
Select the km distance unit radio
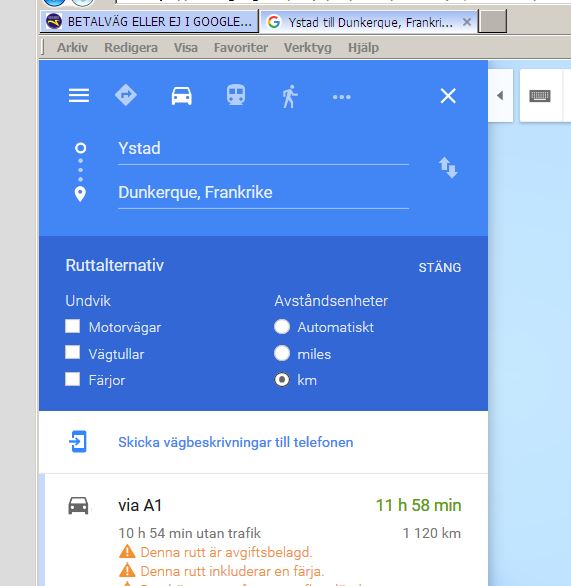pyautogui.click(x=282, y=380)
